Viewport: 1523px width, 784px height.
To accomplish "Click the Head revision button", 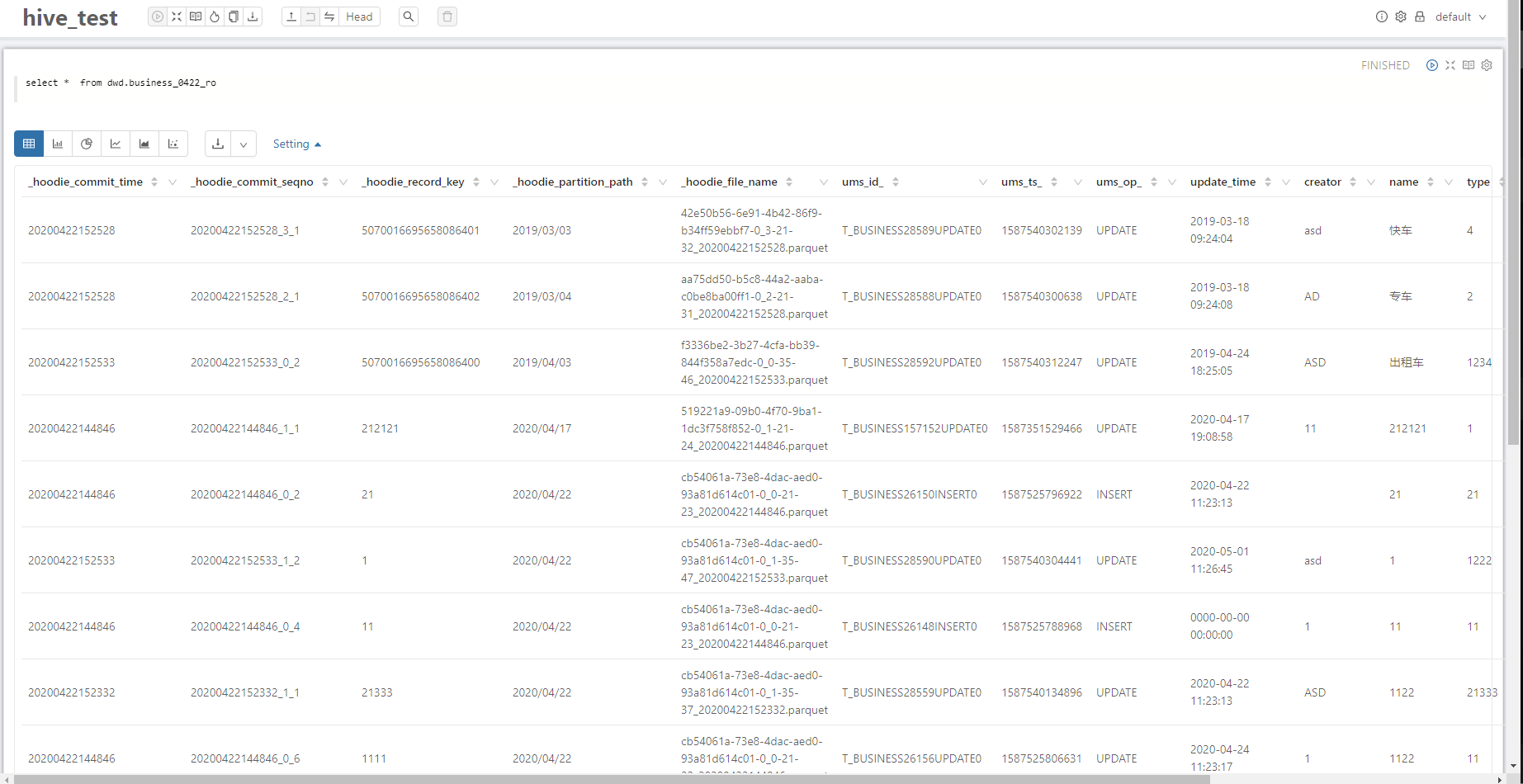I will [x=359, y=17].
